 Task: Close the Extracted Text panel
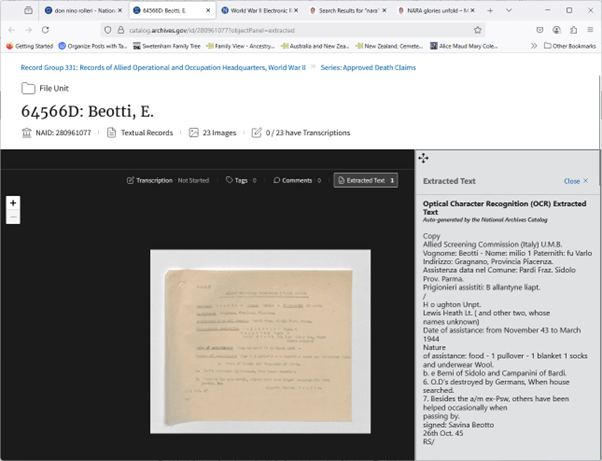574,181
